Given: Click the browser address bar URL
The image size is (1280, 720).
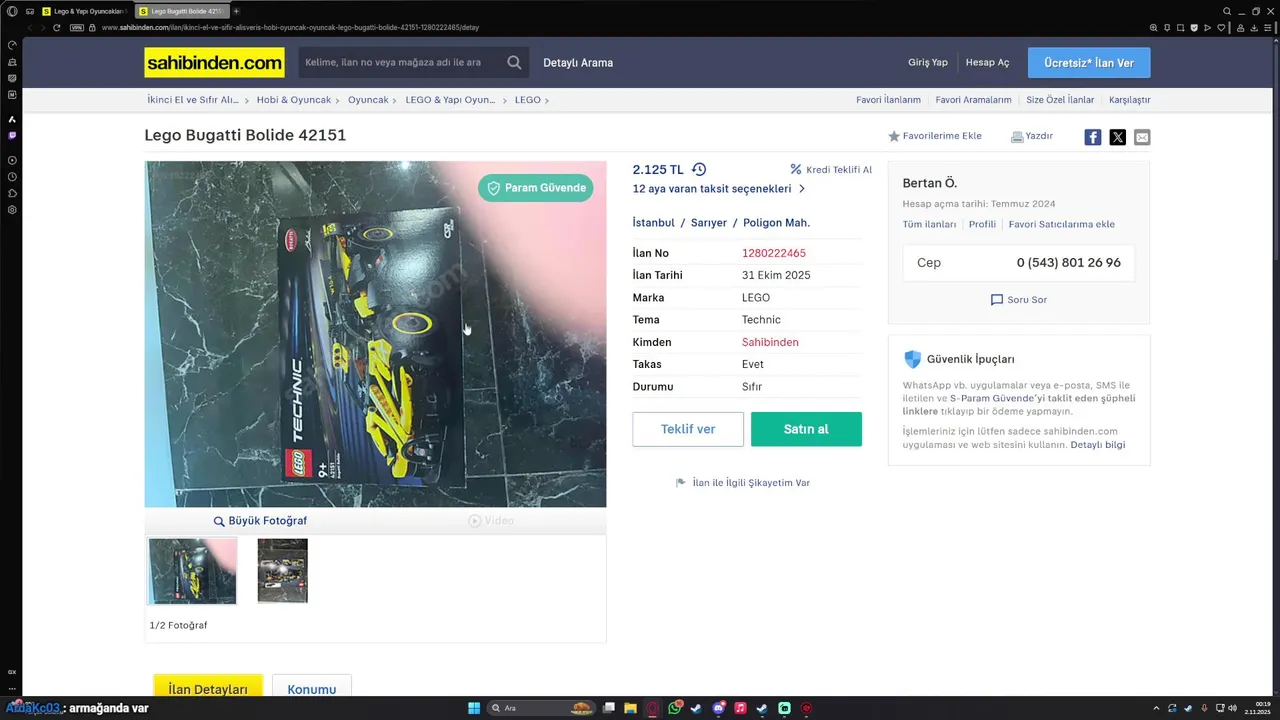Looking at the screenshot, I should pos(290,27).
